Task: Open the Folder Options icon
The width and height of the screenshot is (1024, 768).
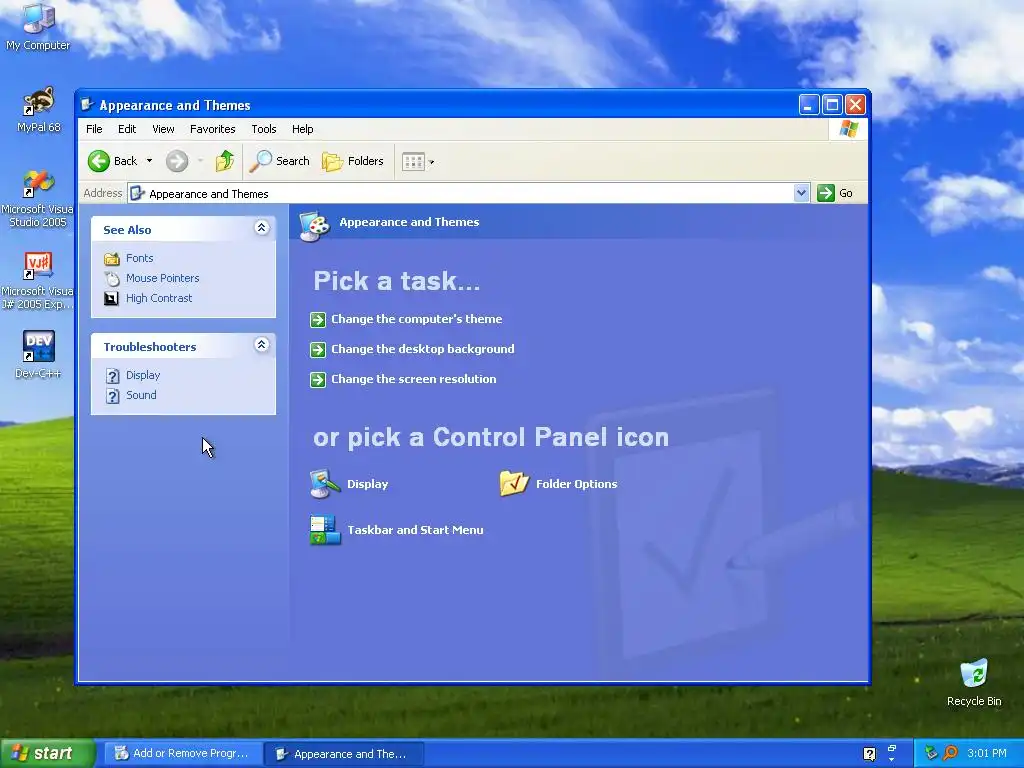Action: point(514,484)
